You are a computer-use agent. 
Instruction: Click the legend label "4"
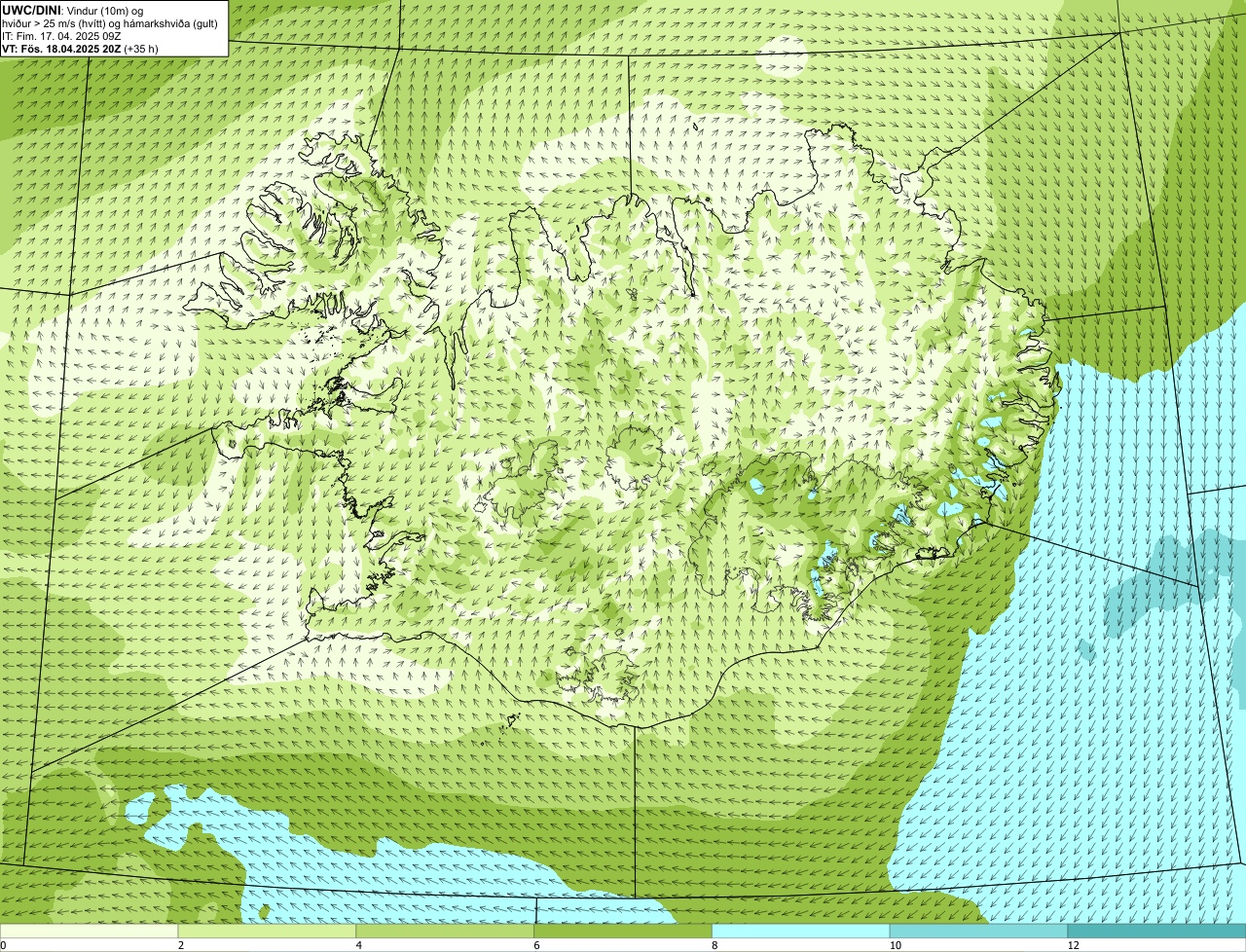tap(359, 945)
